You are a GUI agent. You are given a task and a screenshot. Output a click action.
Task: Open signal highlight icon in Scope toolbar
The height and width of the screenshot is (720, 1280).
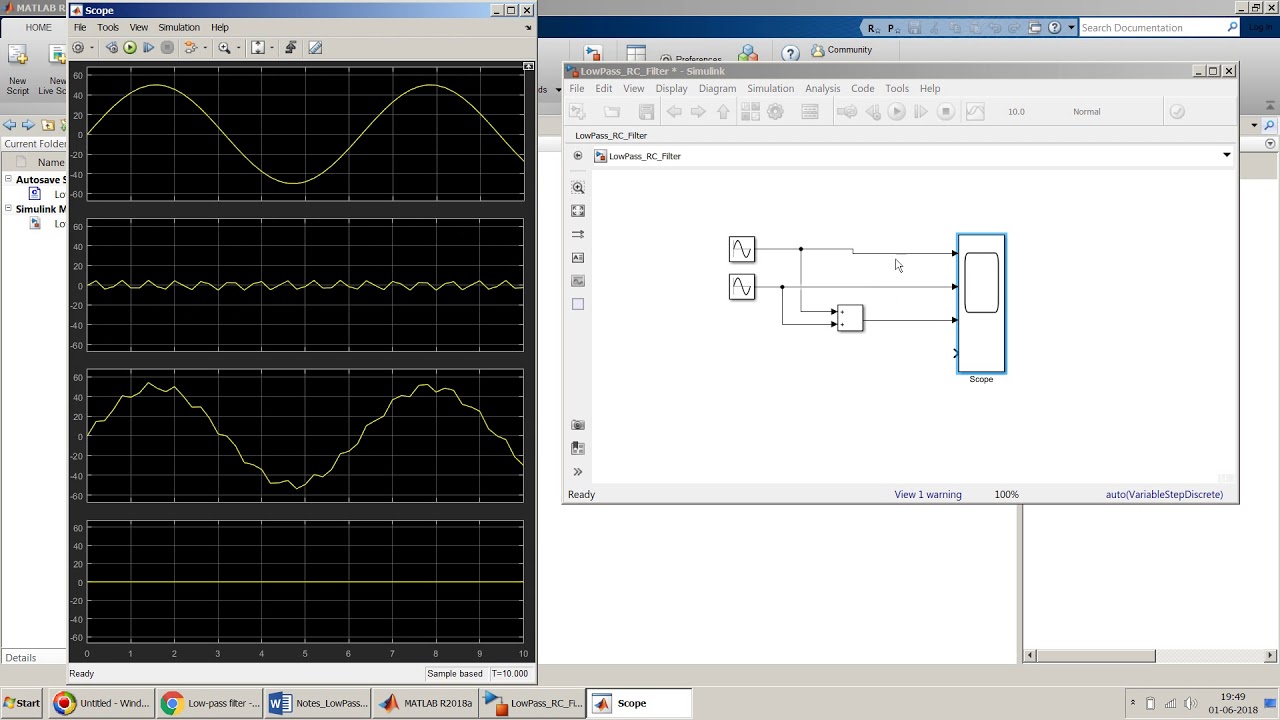189,47
